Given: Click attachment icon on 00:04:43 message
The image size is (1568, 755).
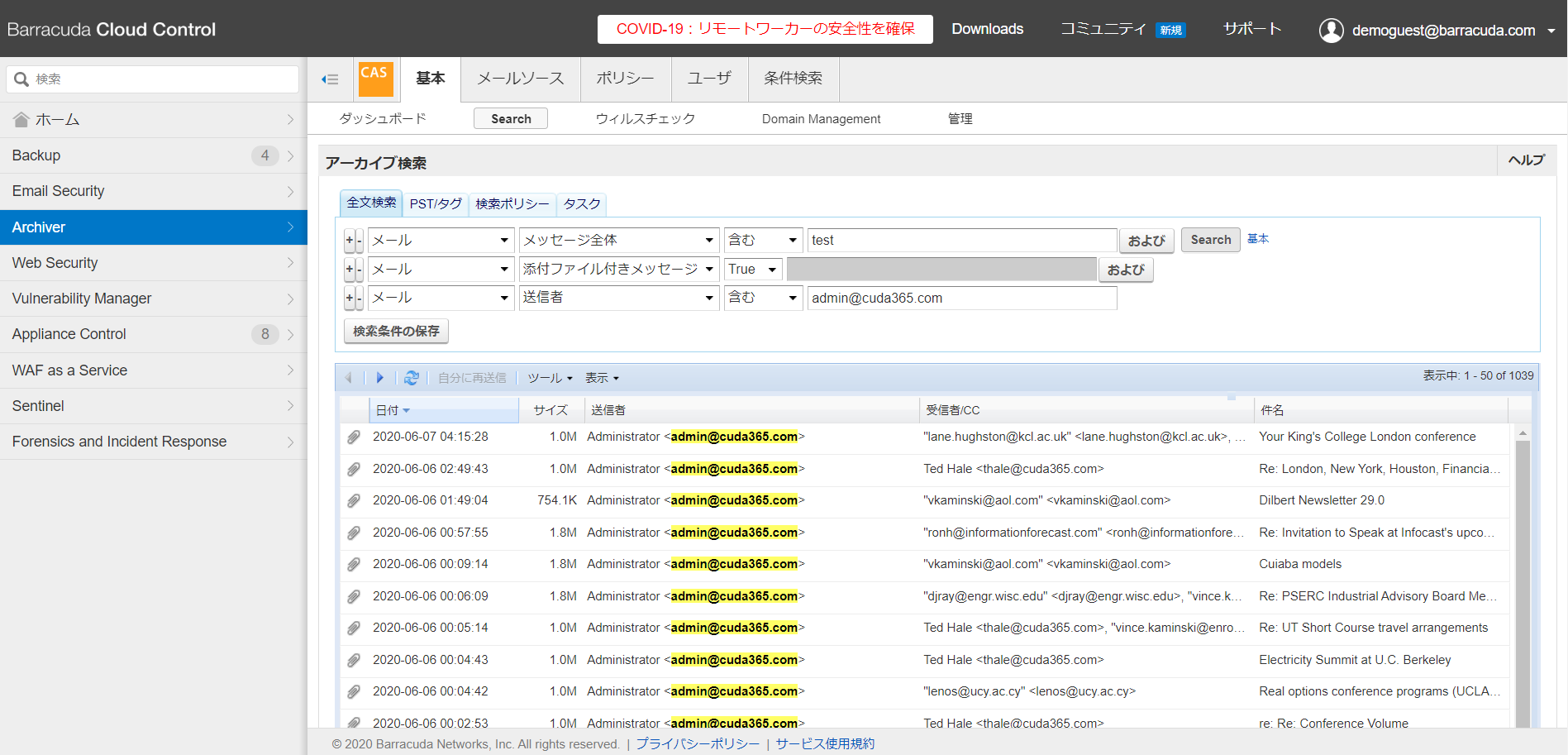Looking at the screenshot, I should [354, 660].
